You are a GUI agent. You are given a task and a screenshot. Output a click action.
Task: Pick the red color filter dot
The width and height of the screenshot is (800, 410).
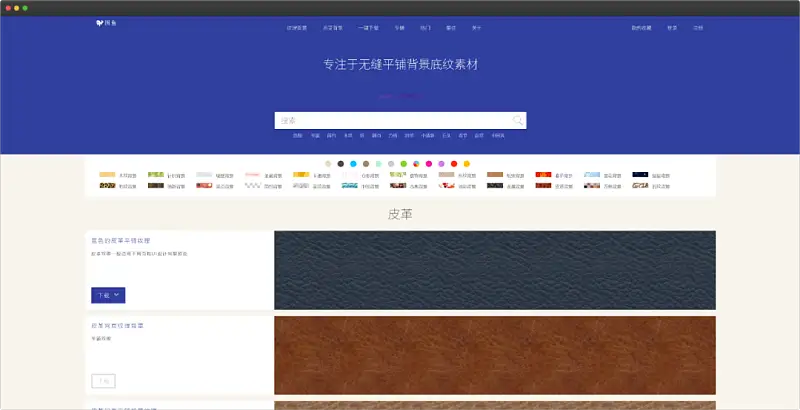454,164
